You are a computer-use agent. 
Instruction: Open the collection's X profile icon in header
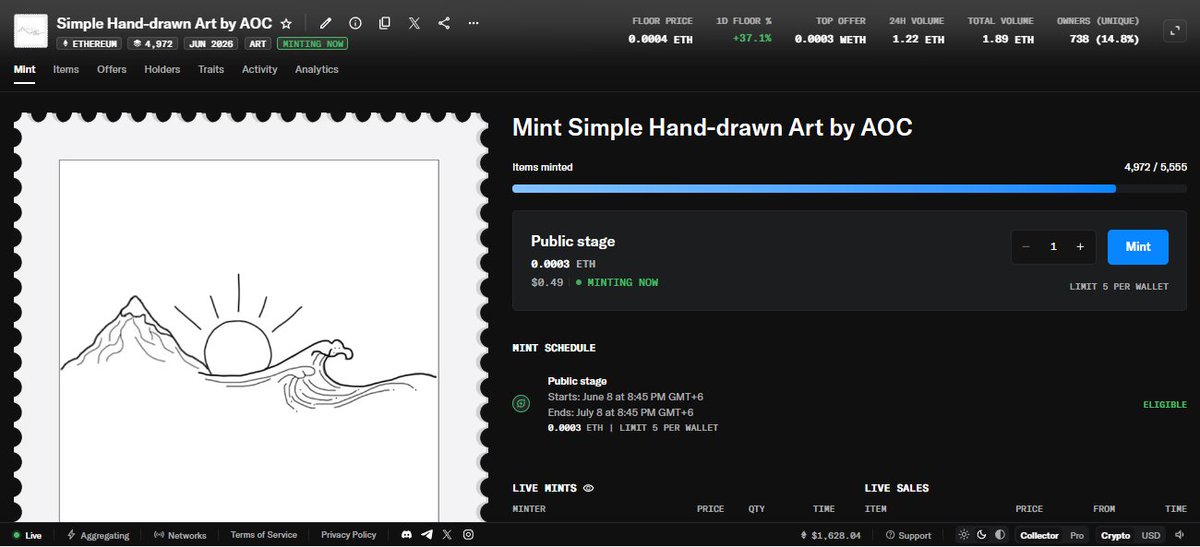414,23
